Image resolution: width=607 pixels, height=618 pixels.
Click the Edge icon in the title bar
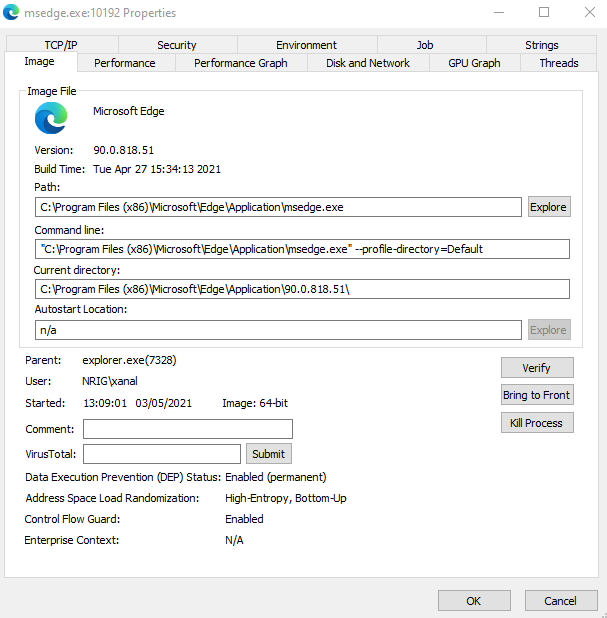[11, 12]
